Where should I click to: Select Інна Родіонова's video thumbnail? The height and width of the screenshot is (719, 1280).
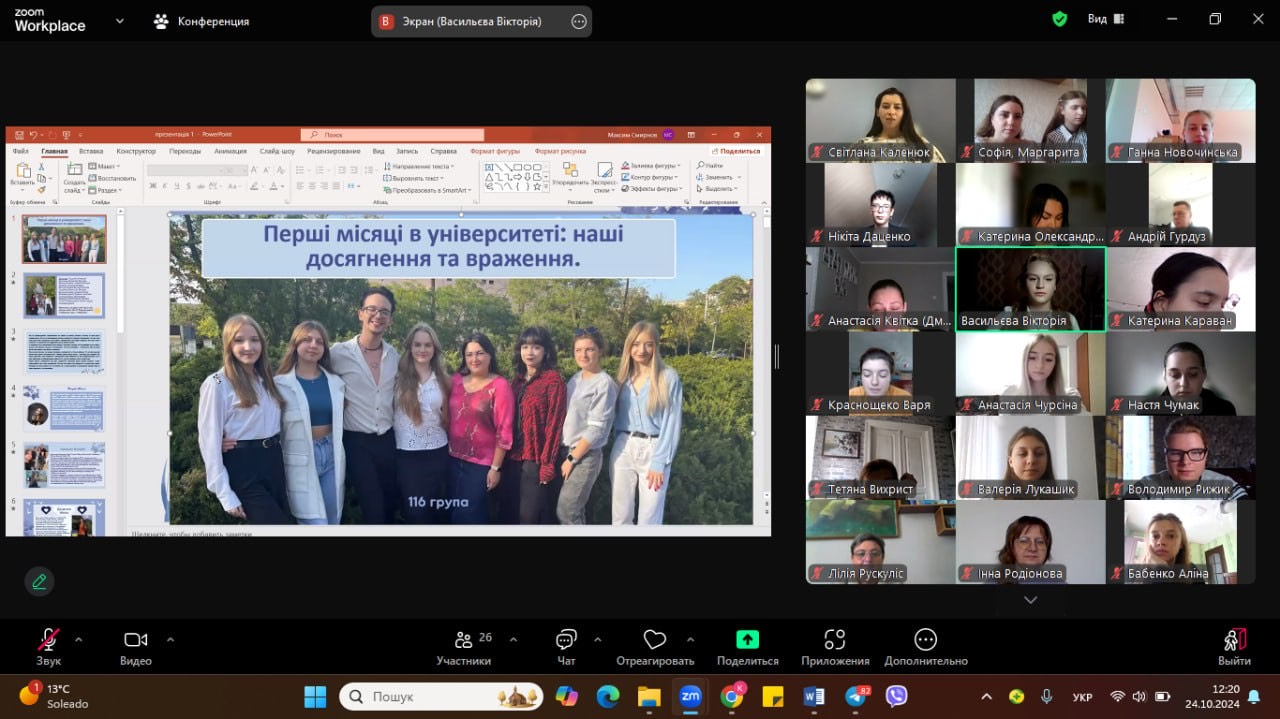(1030, 541)
